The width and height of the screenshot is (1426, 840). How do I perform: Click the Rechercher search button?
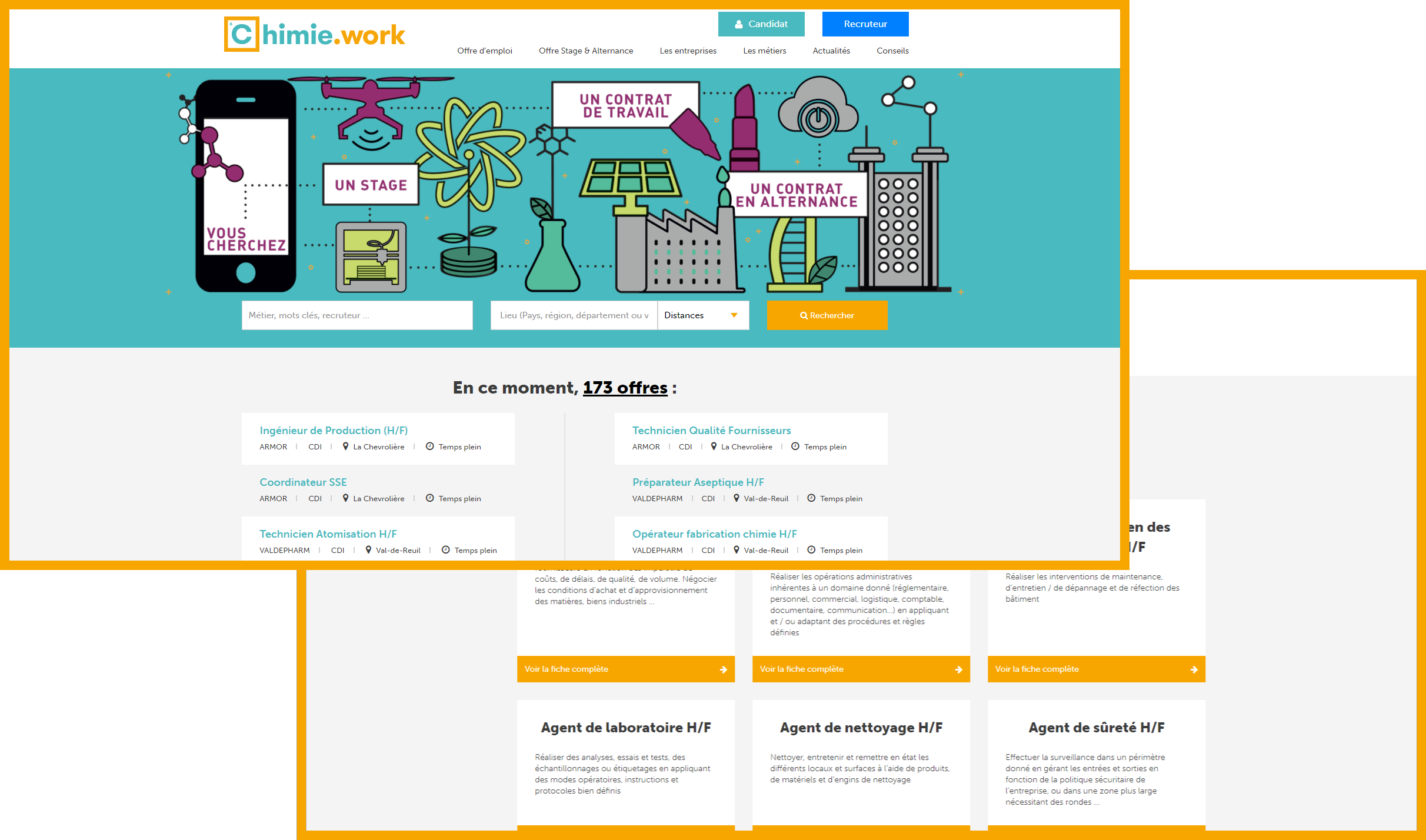point(827,315)
